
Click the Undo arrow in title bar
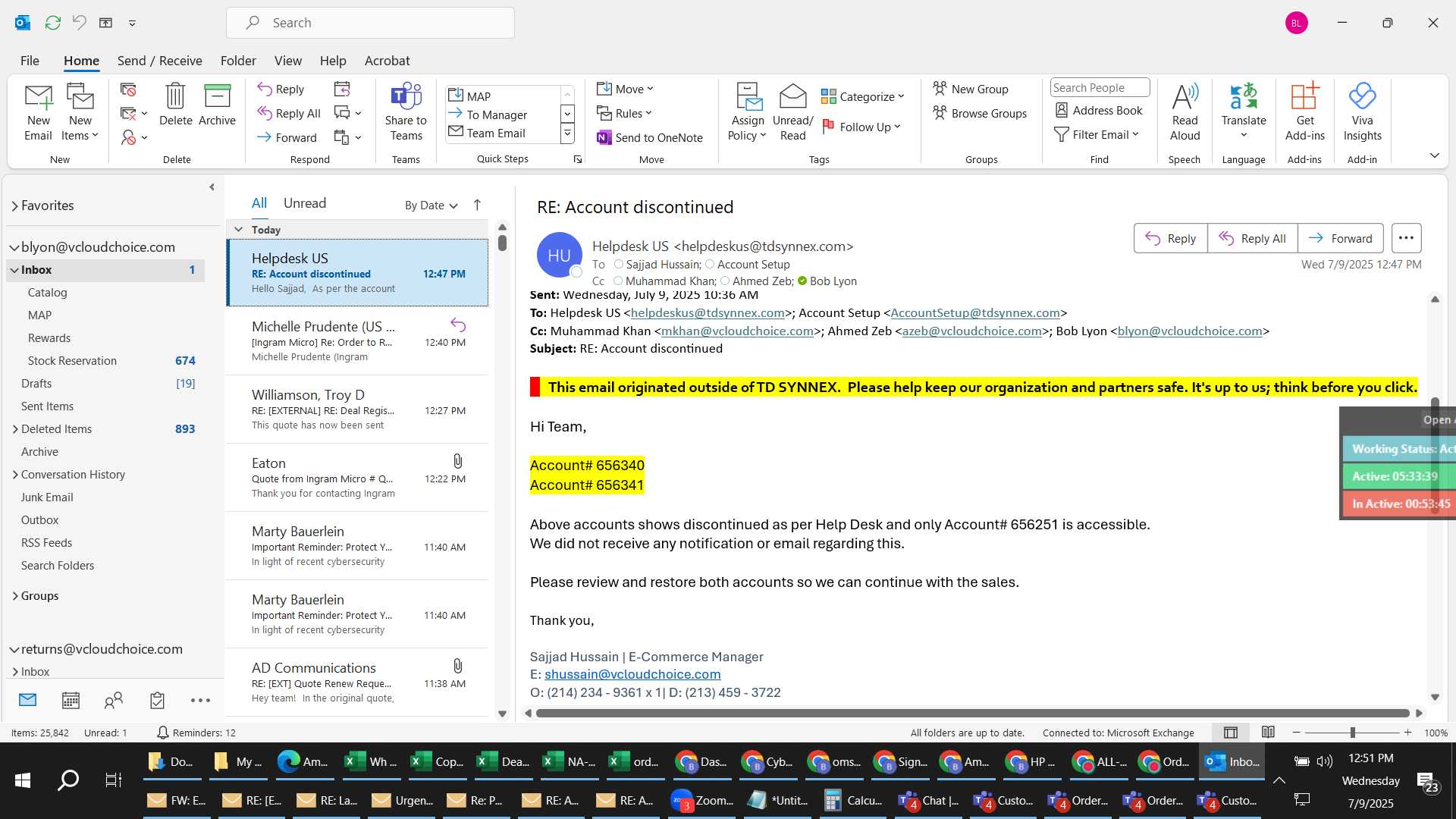79,23
